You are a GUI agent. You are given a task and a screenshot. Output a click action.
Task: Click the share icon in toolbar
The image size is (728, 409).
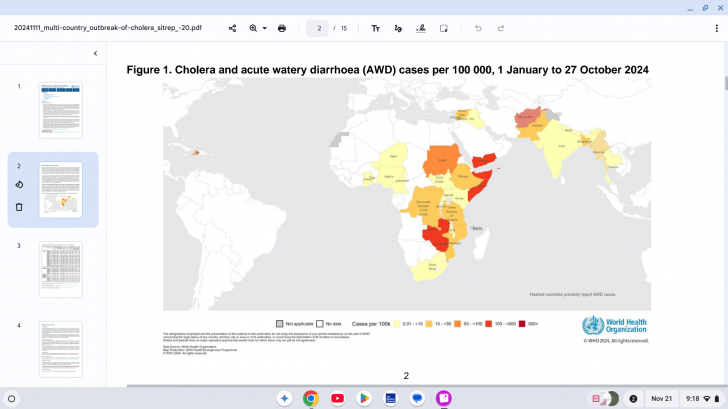point(233,28)
